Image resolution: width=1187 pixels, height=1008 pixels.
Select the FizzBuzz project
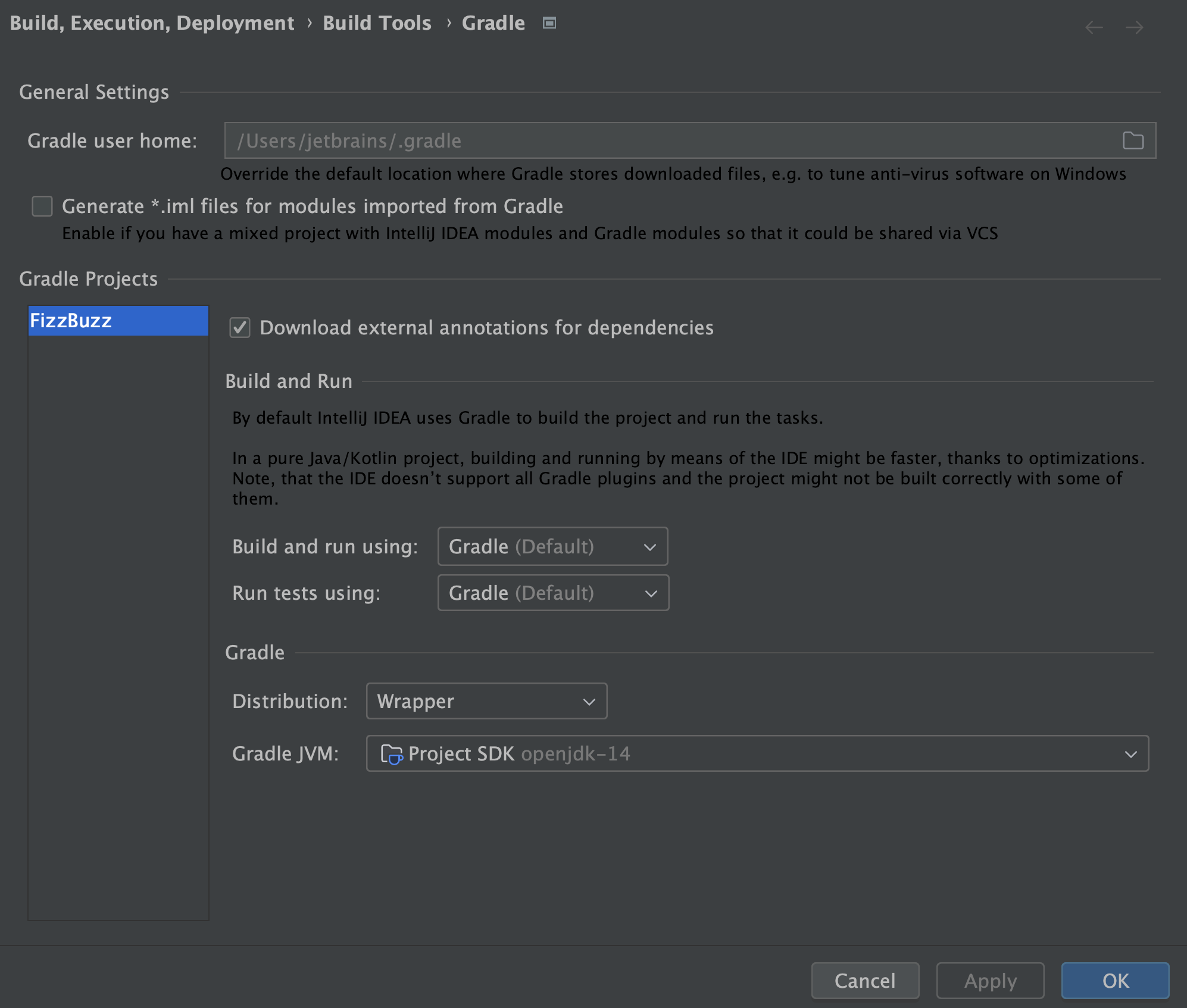(x=117, y=321)
